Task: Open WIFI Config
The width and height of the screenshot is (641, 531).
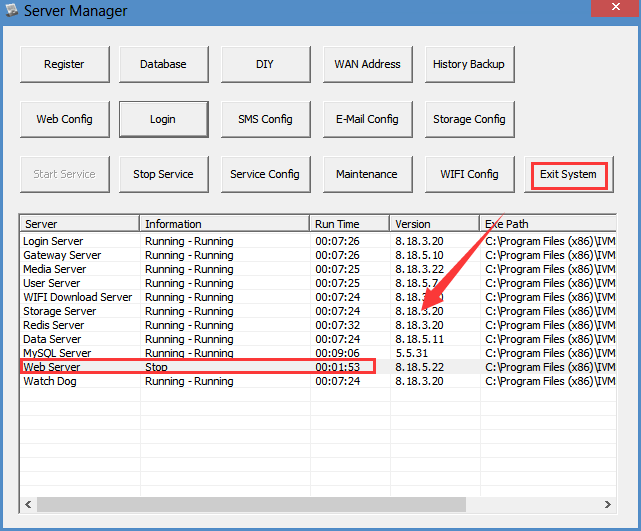Action: (x=469, y=174)
